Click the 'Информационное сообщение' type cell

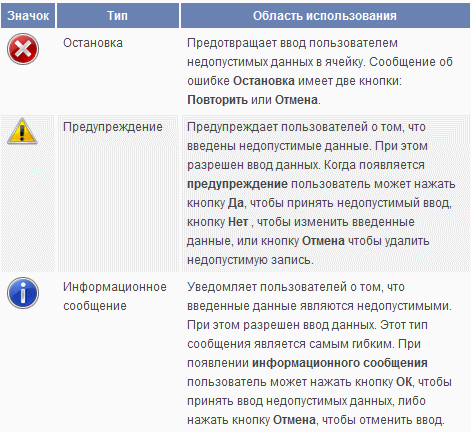pos(115,296)
